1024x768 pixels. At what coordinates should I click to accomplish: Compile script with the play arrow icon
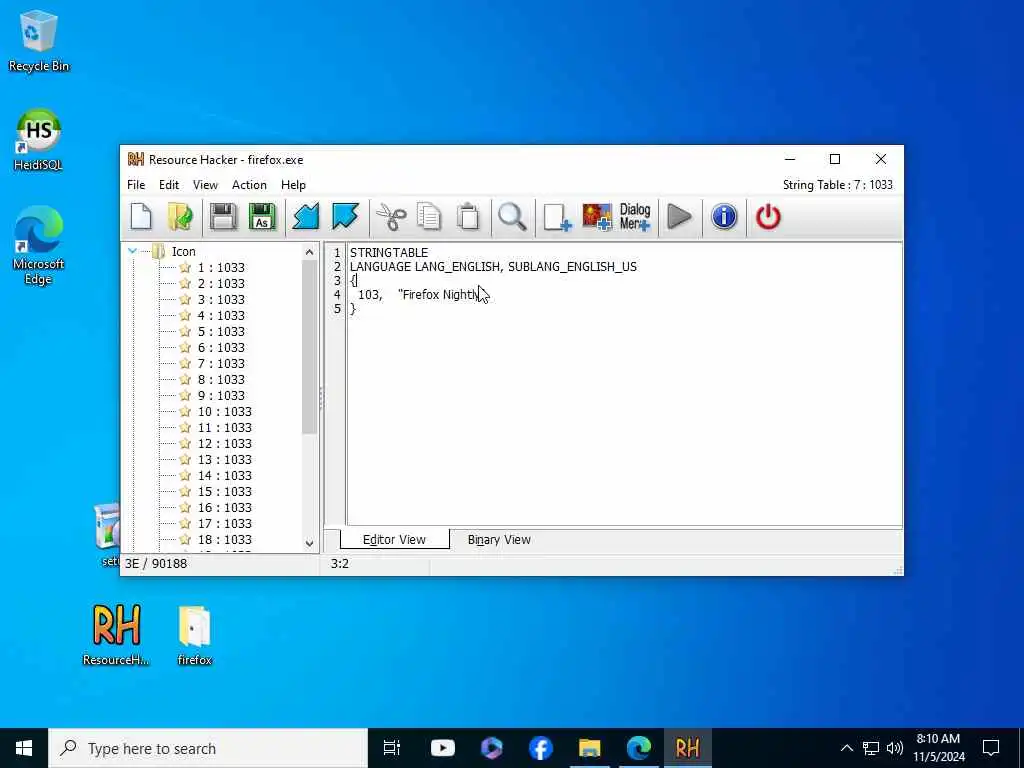pyautogui.click(x=680, y=217)
